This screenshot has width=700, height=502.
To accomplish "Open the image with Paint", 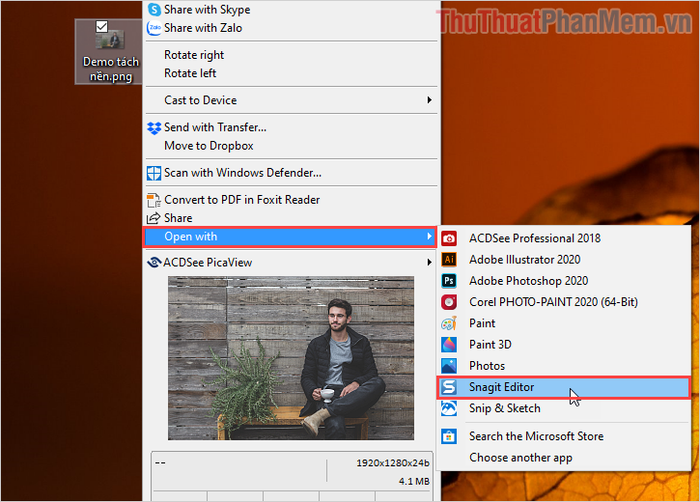I will pos(564,323).
